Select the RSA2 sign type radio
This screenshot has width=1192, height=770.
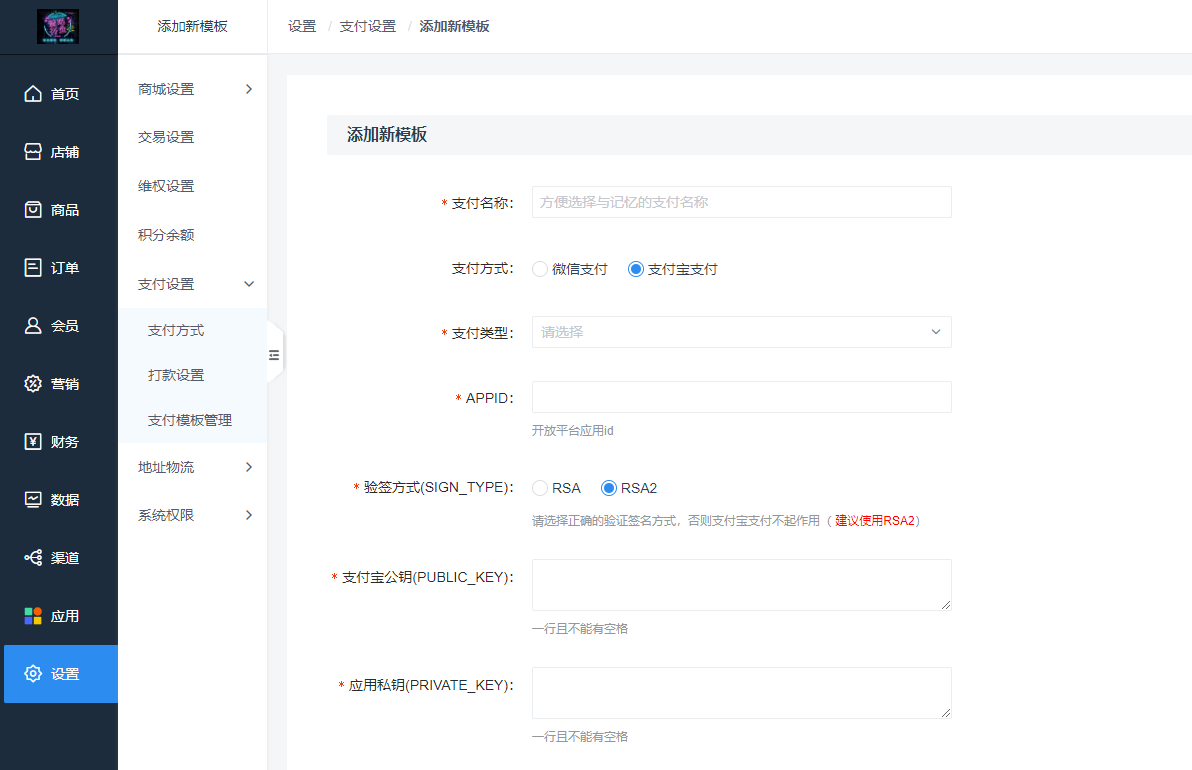pos(608,488)
